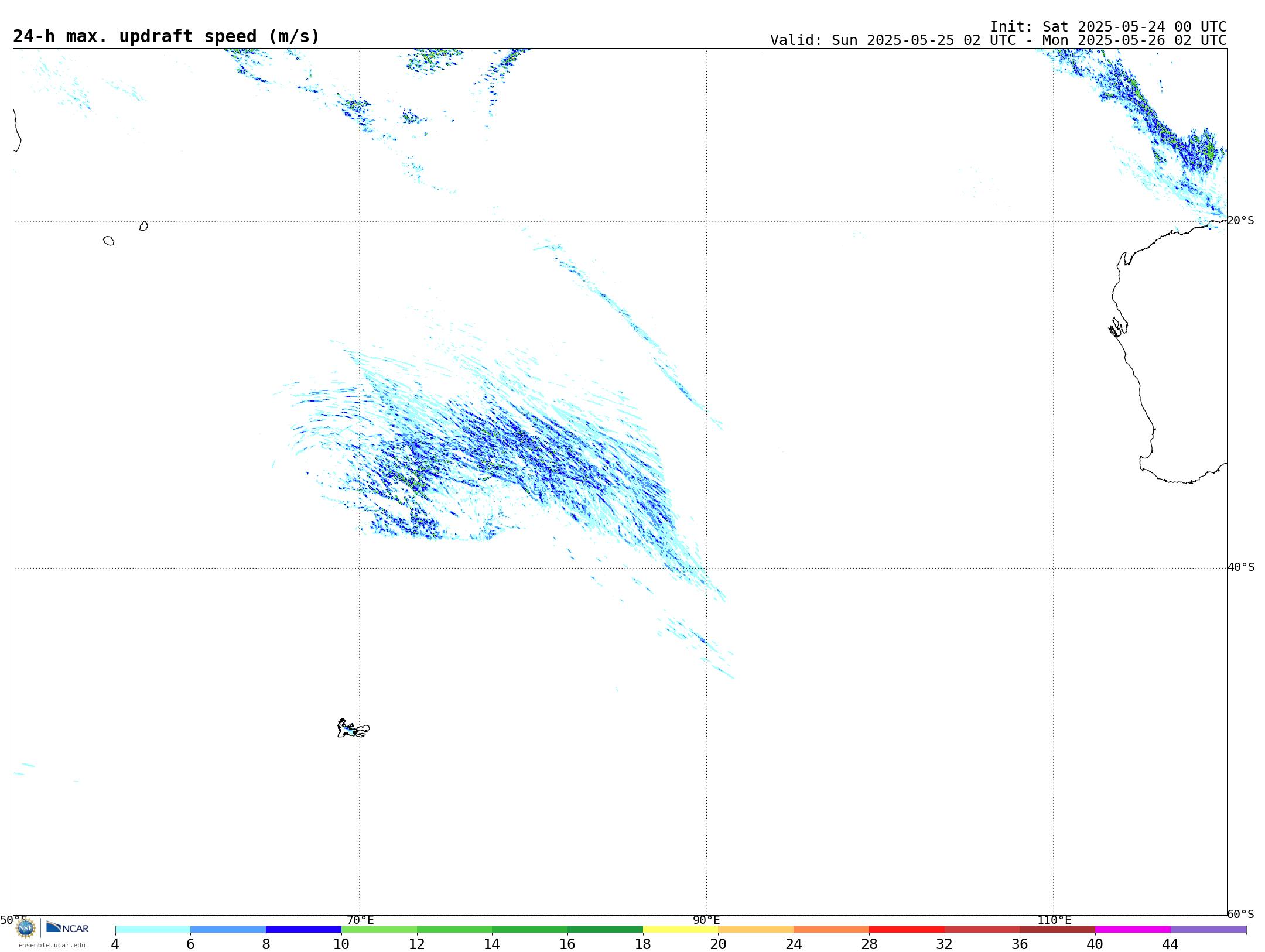Viewport: 1265px width, 952px height.
Task: Click the colorbar tick label 36
Action: [1020, 944]
